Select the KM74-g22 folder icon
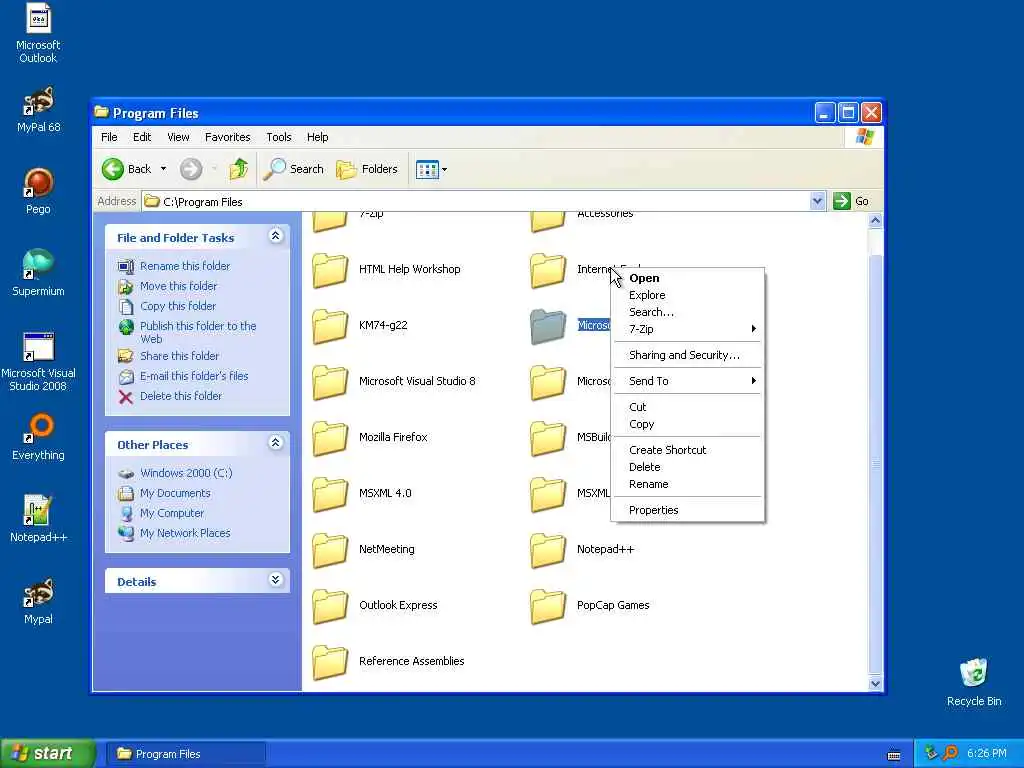Image resolution: width=1024 pixels, height=768 pixels. [x=330, y=326]
